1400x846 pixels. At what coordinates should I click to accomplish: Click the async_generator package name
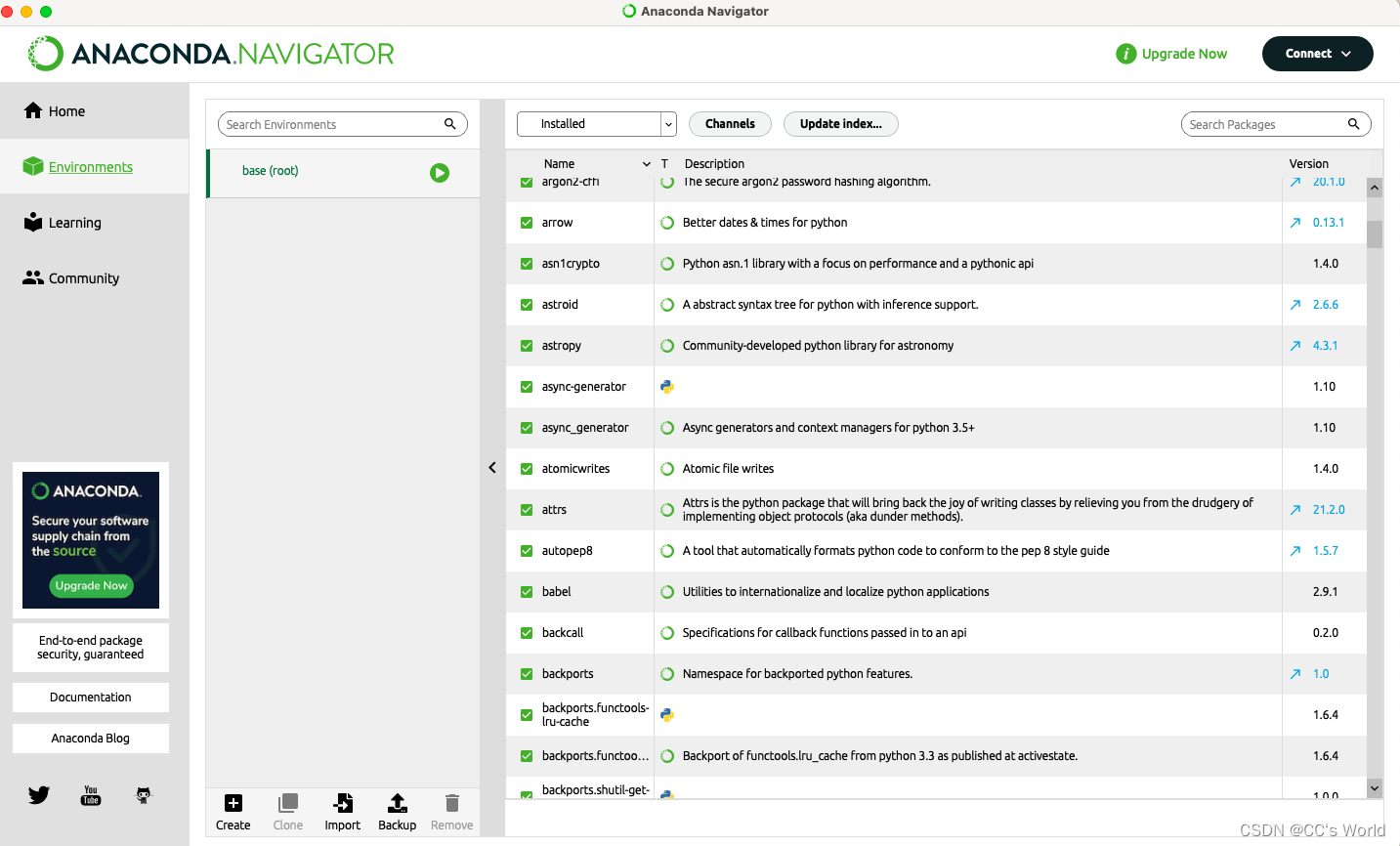click(585, 428)
